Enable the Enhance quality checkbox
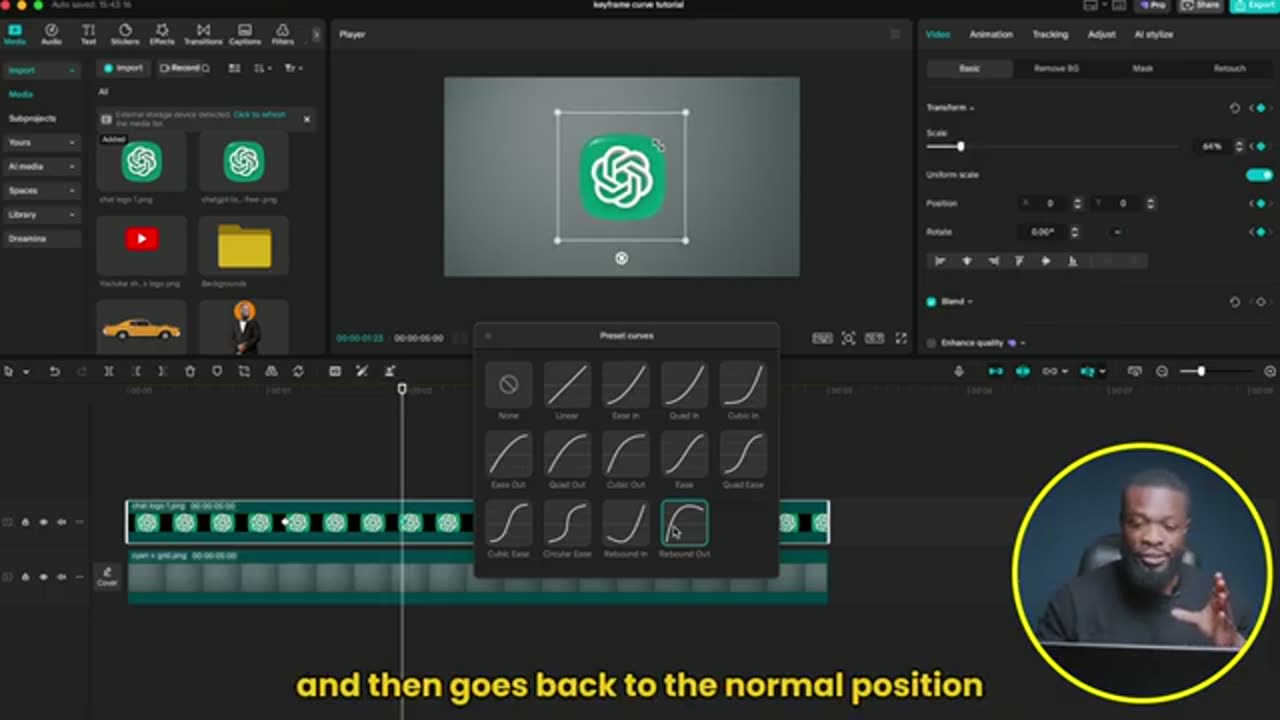This screenshot has width=1280, height=720. pyautogui.click(x=931, y=343)
